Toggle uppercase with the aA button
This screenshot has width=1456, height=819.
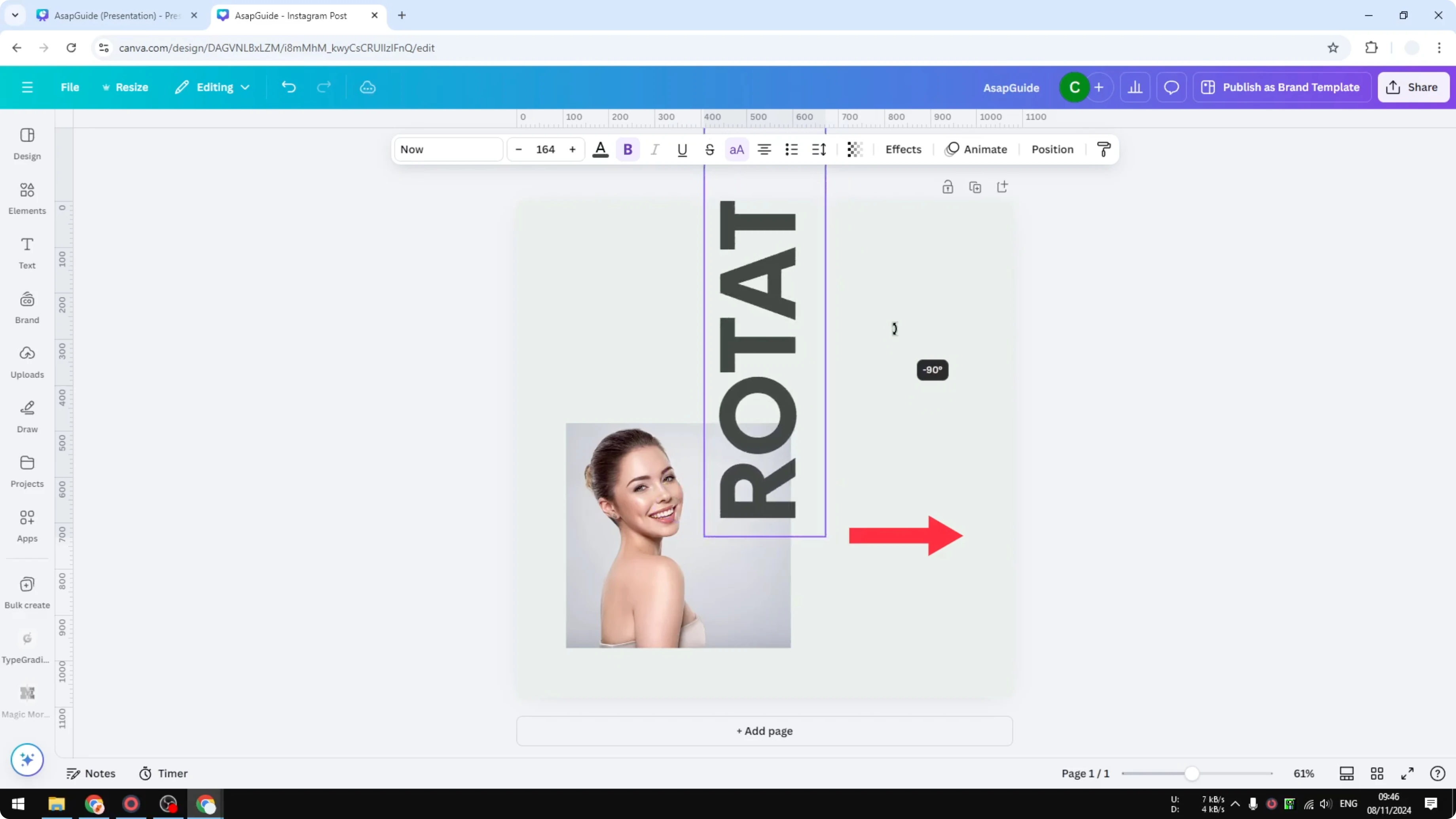(x=736, y=149)
